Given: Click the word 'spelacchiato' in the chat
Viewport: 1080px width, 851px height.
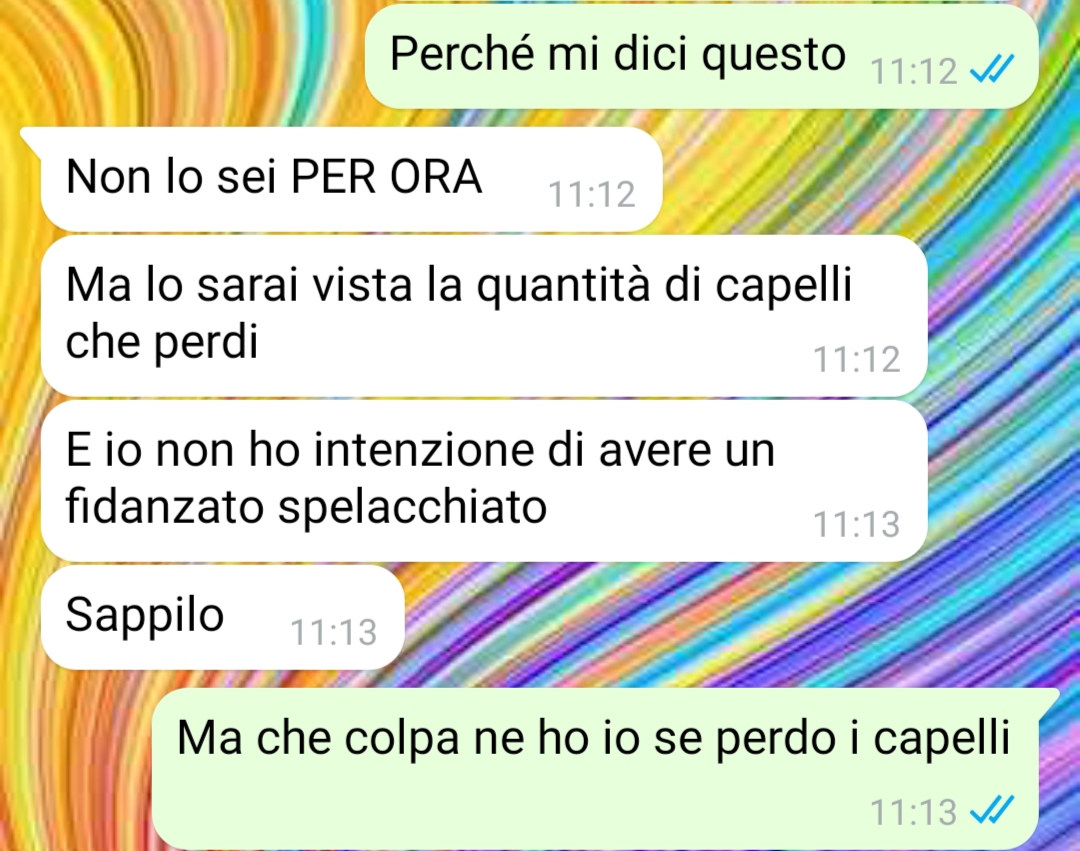Looking at the screenshot, I should 412,508.
